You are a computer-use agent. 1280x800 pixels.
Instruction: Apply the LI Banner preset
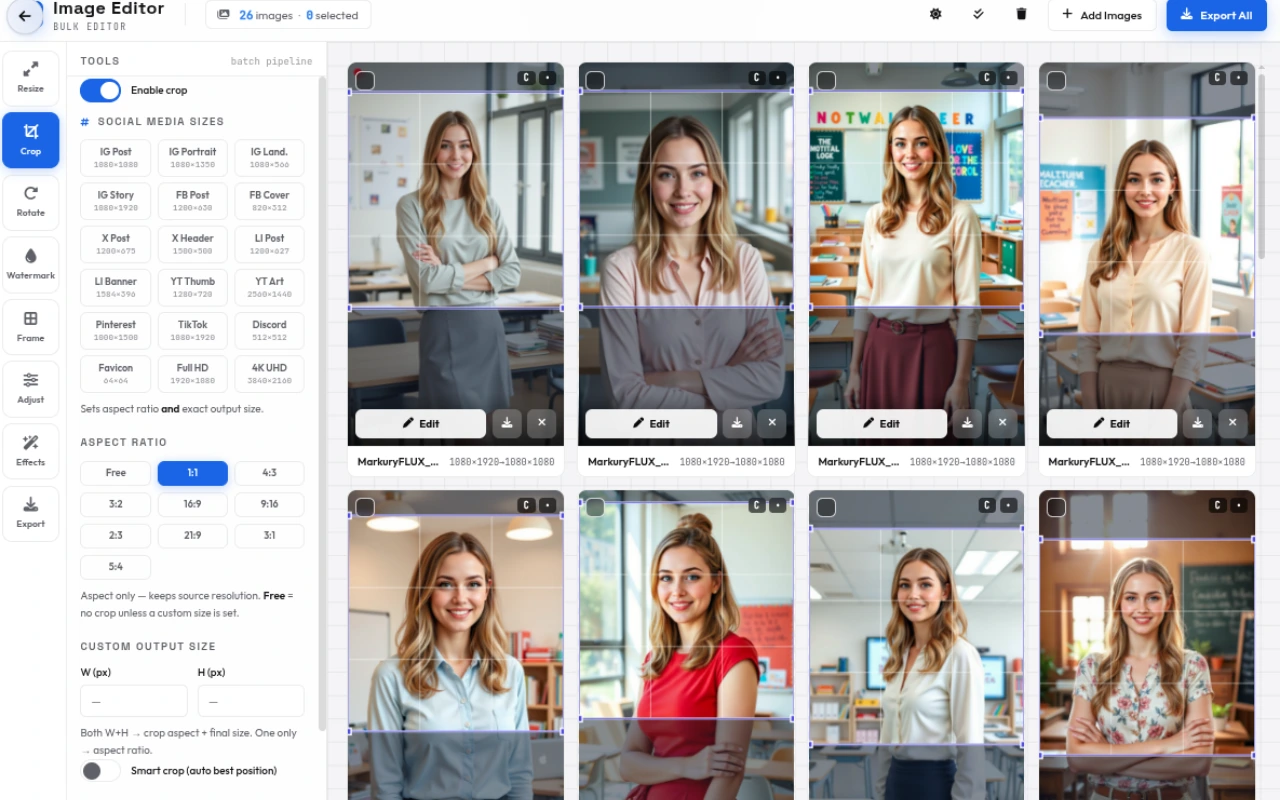point(116,287)
